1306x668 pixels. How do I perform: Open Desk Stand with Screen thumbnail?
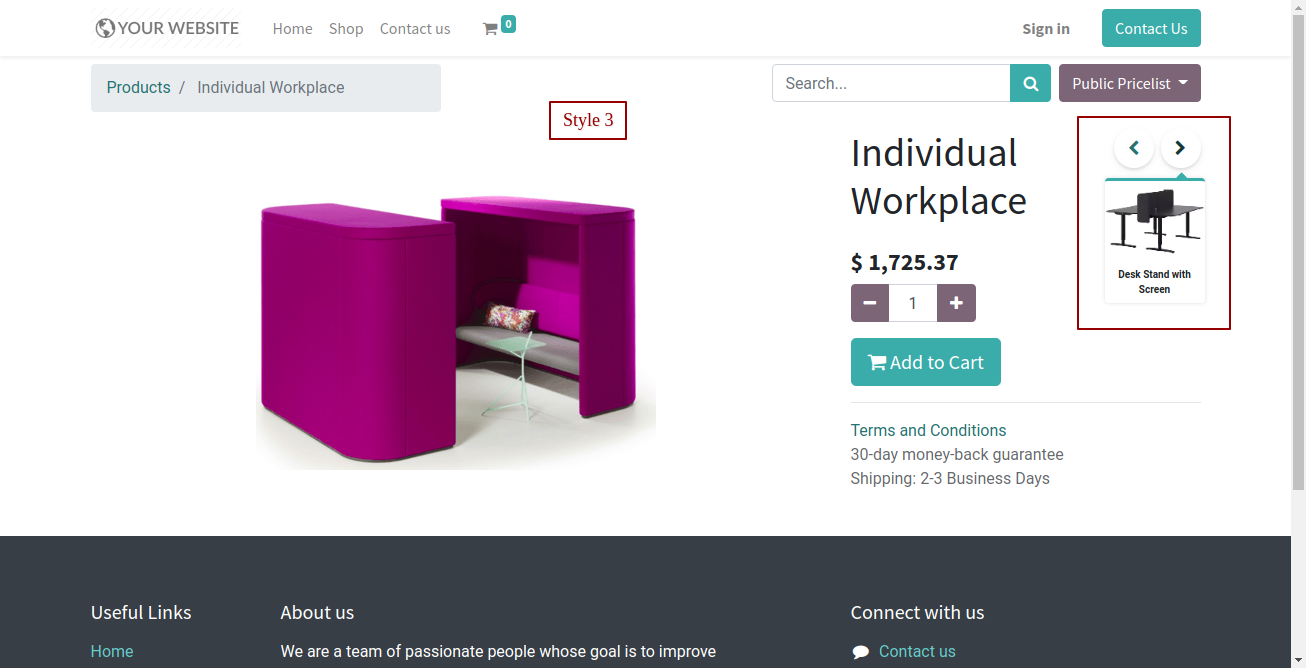click(1155, 241)
